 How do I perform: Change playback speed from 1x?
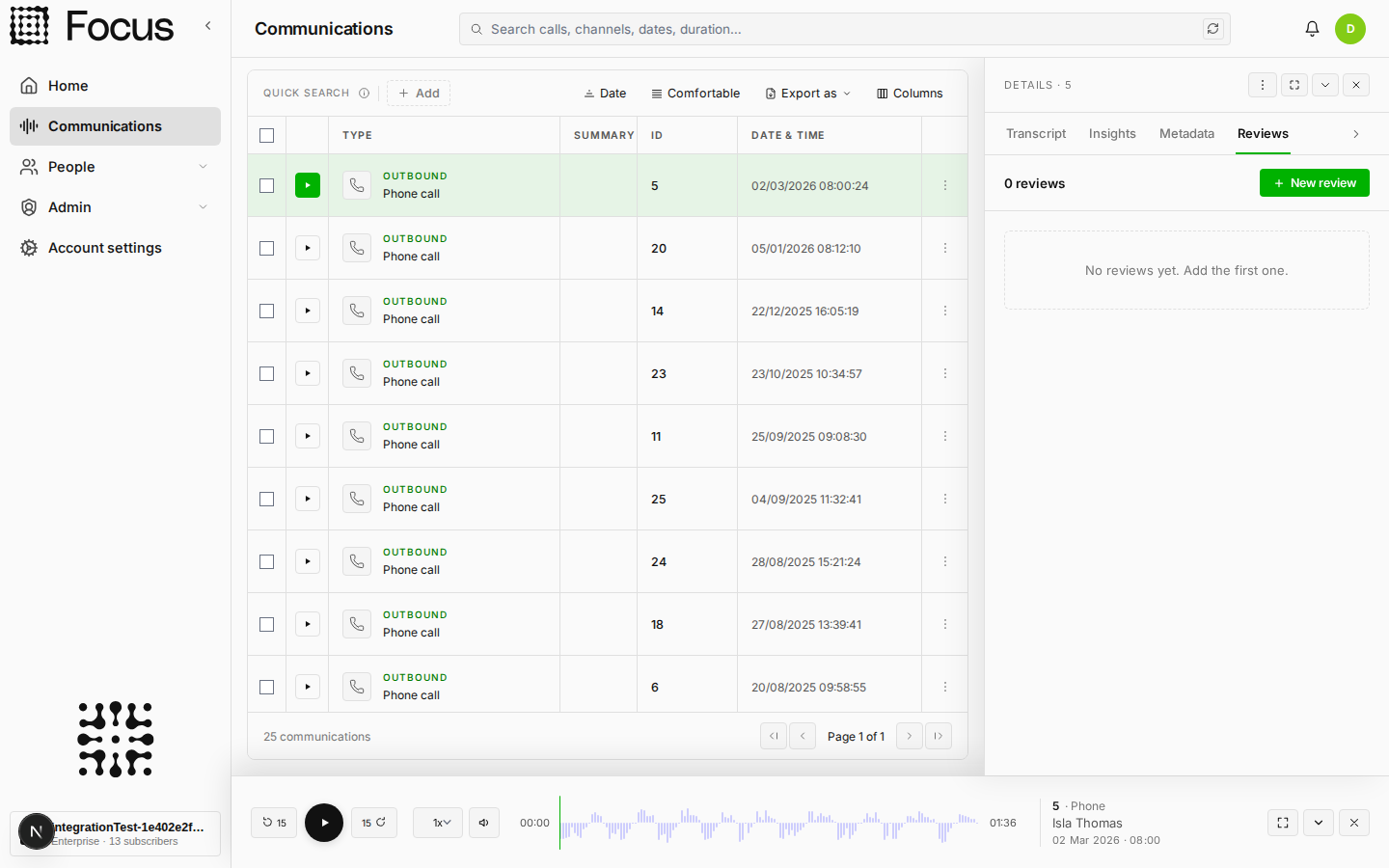pos(438,823)
